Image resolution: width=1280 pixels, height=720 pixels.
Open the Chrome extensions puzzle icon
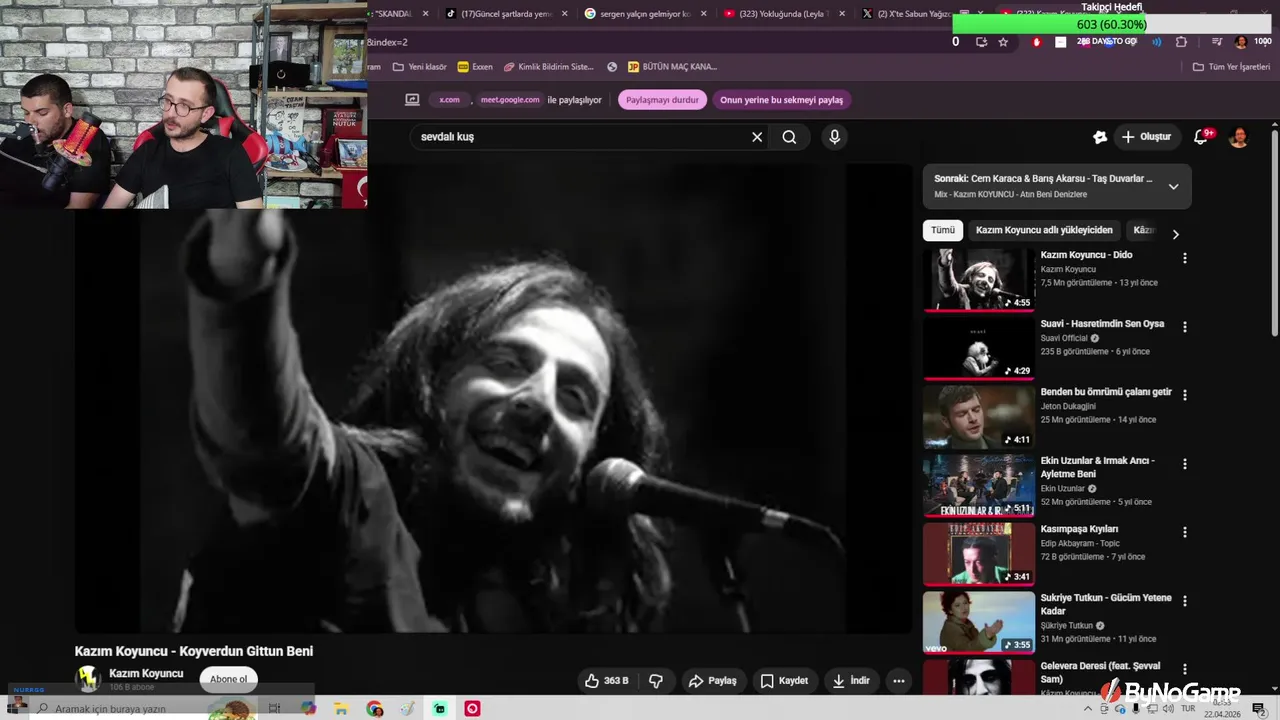(x=1181, y=42)
